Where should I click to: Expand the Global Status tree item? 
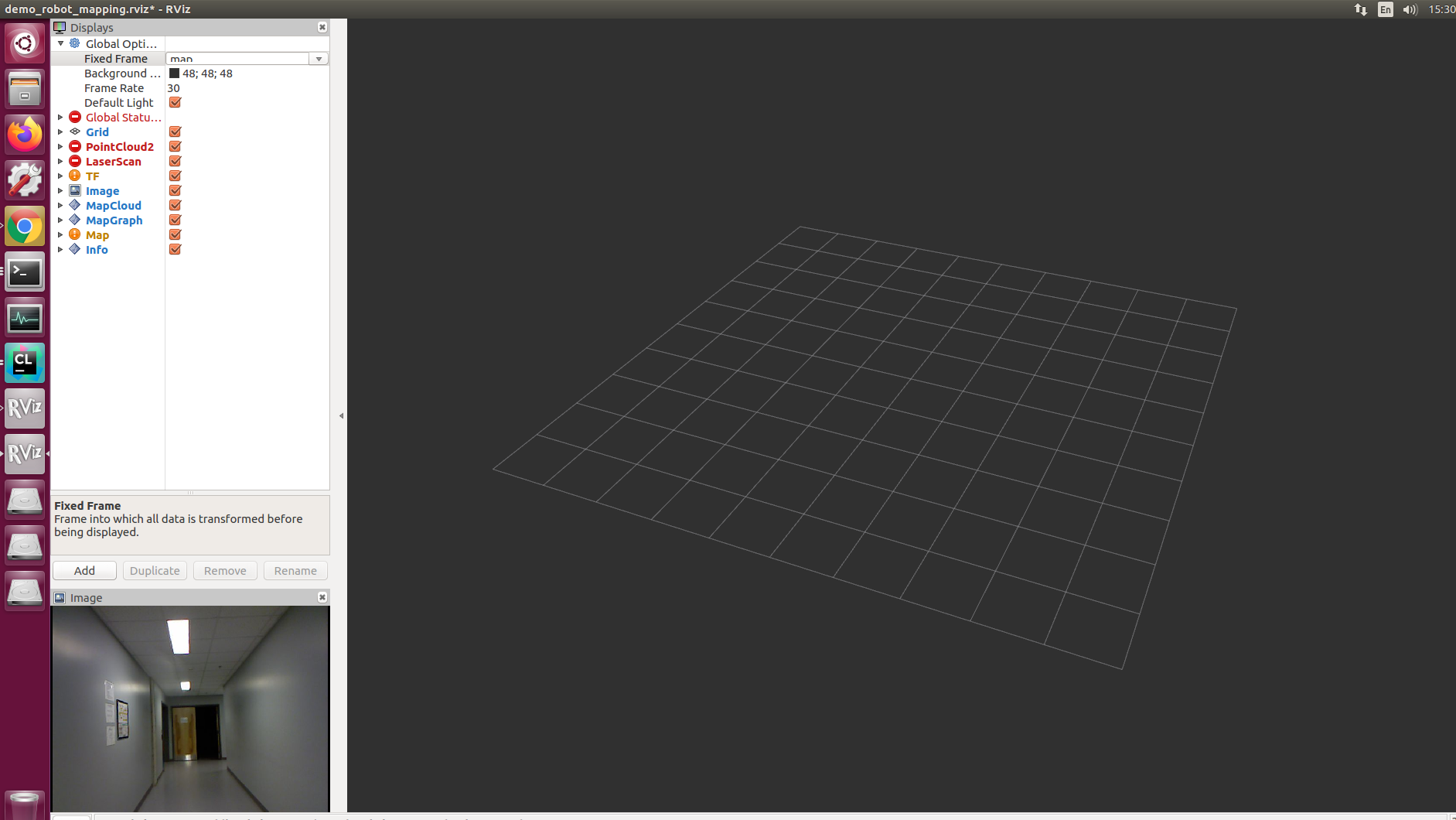tap(60, 117)
